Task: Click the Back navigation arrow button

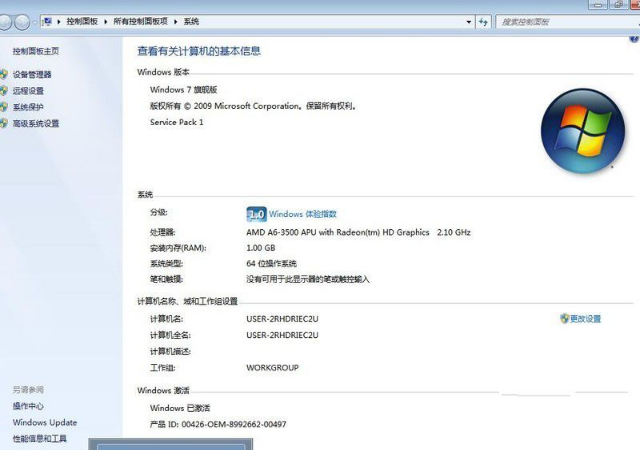Action: pyautogui.click(x=5, y=22)
